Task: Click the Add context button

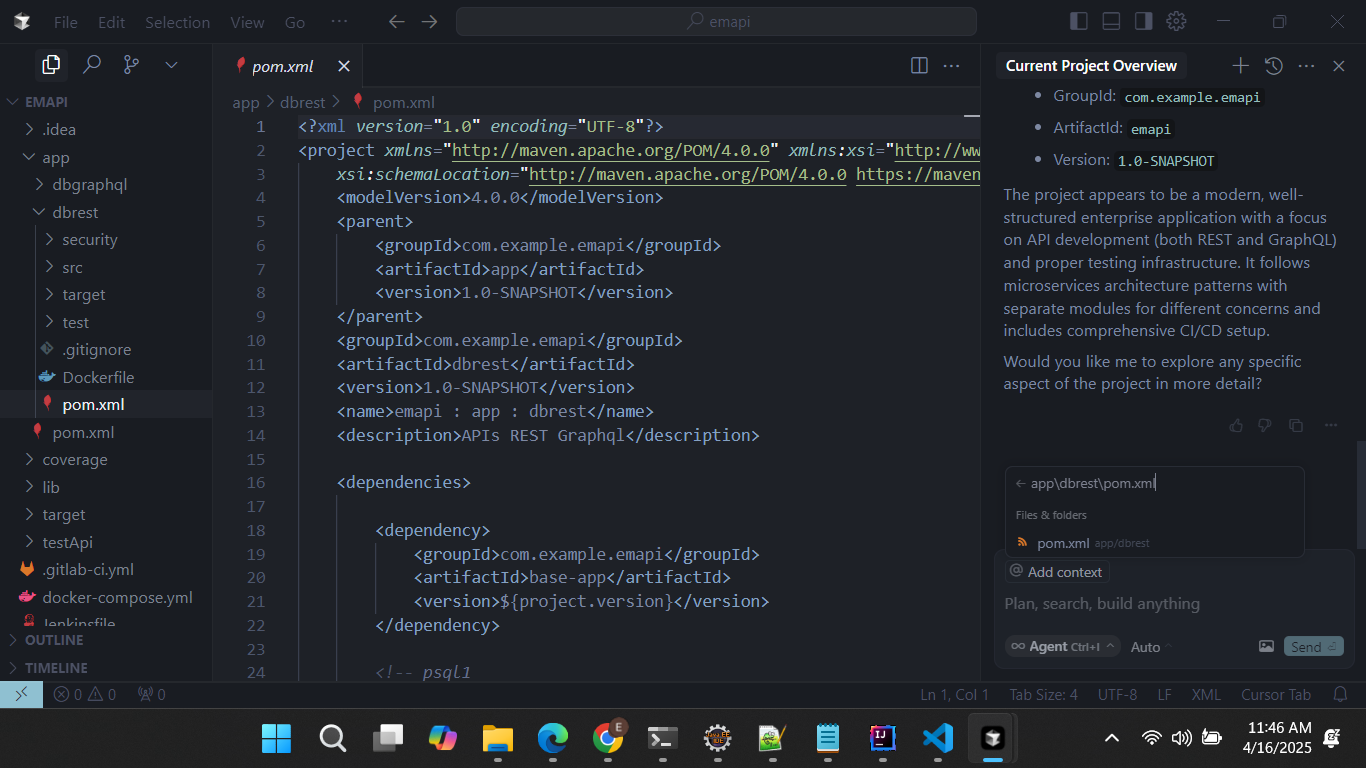Action: point(1057,572)
